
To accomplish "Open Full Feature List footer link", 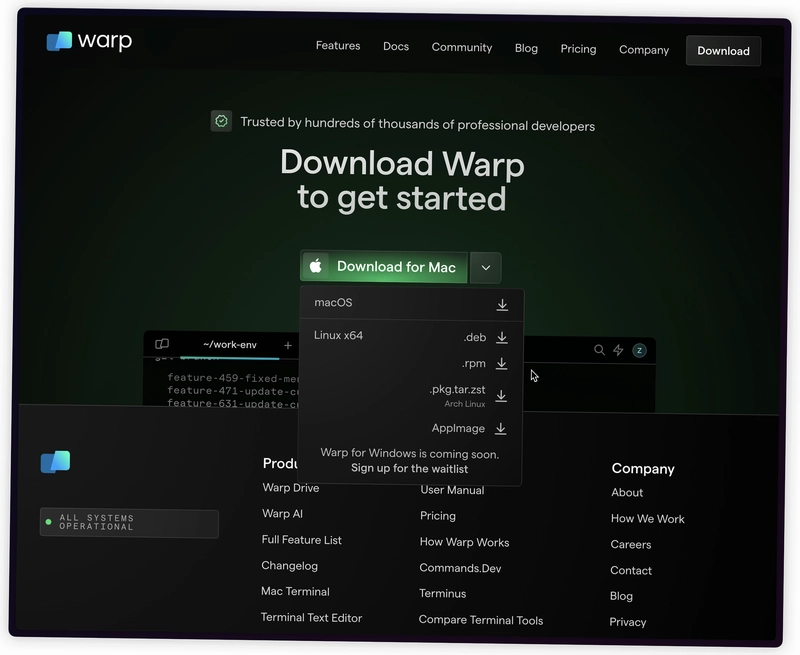I will coord(302,540).
